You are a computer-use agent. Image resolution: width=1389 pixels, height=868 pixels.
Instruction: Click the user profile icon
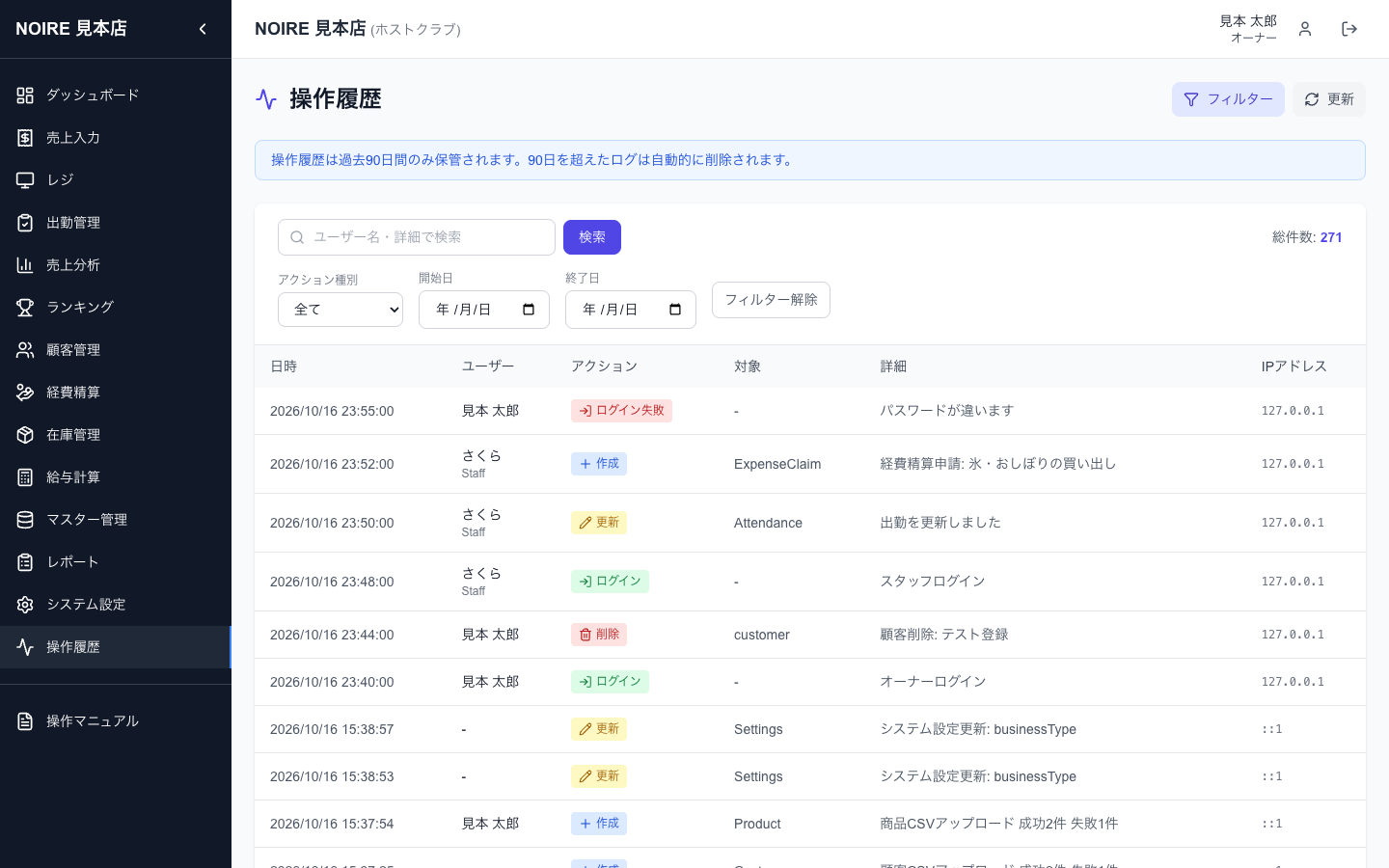1305,29
